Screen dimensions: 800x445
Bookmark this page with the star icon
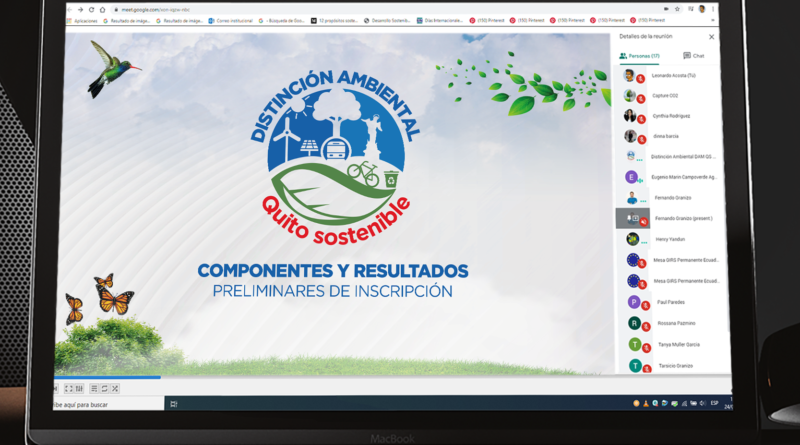677,9
